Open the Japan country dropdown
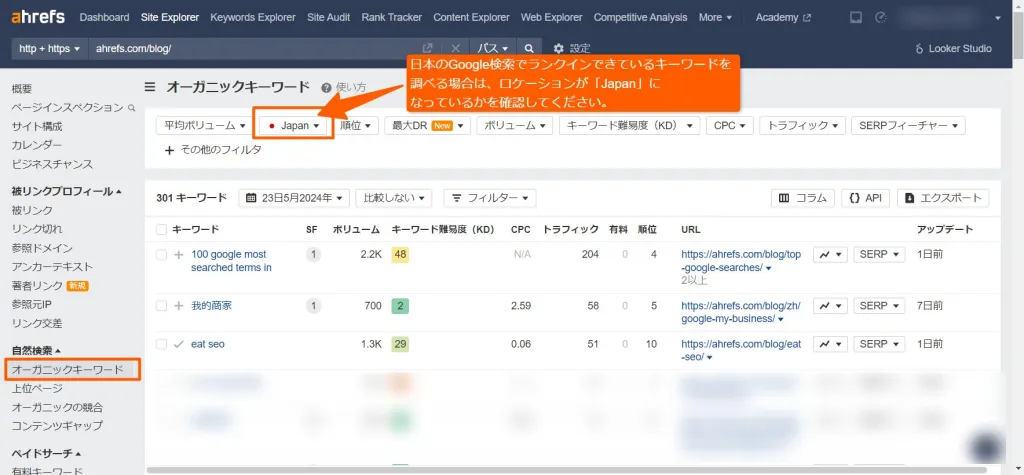Viewport: 1024px width, 475px height. 293,125
